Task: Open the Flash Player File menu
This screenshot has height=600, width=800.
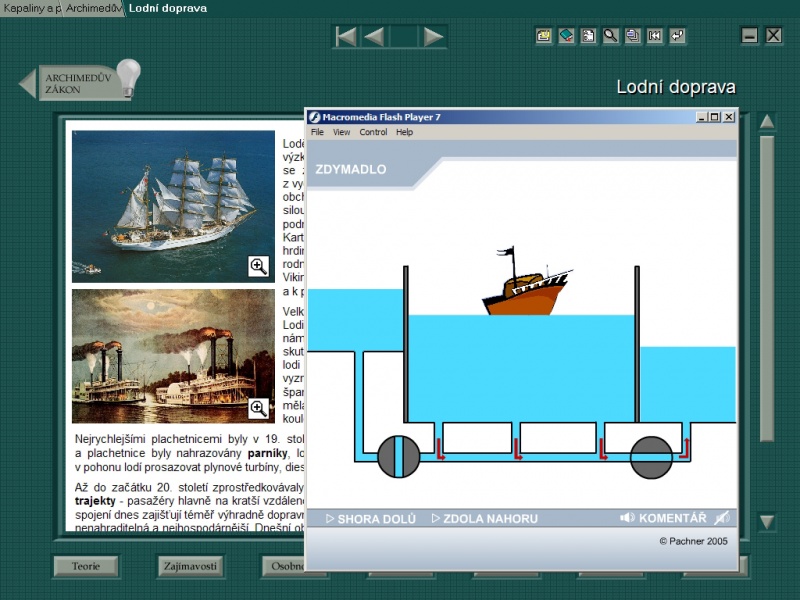Action: [317, 132]
